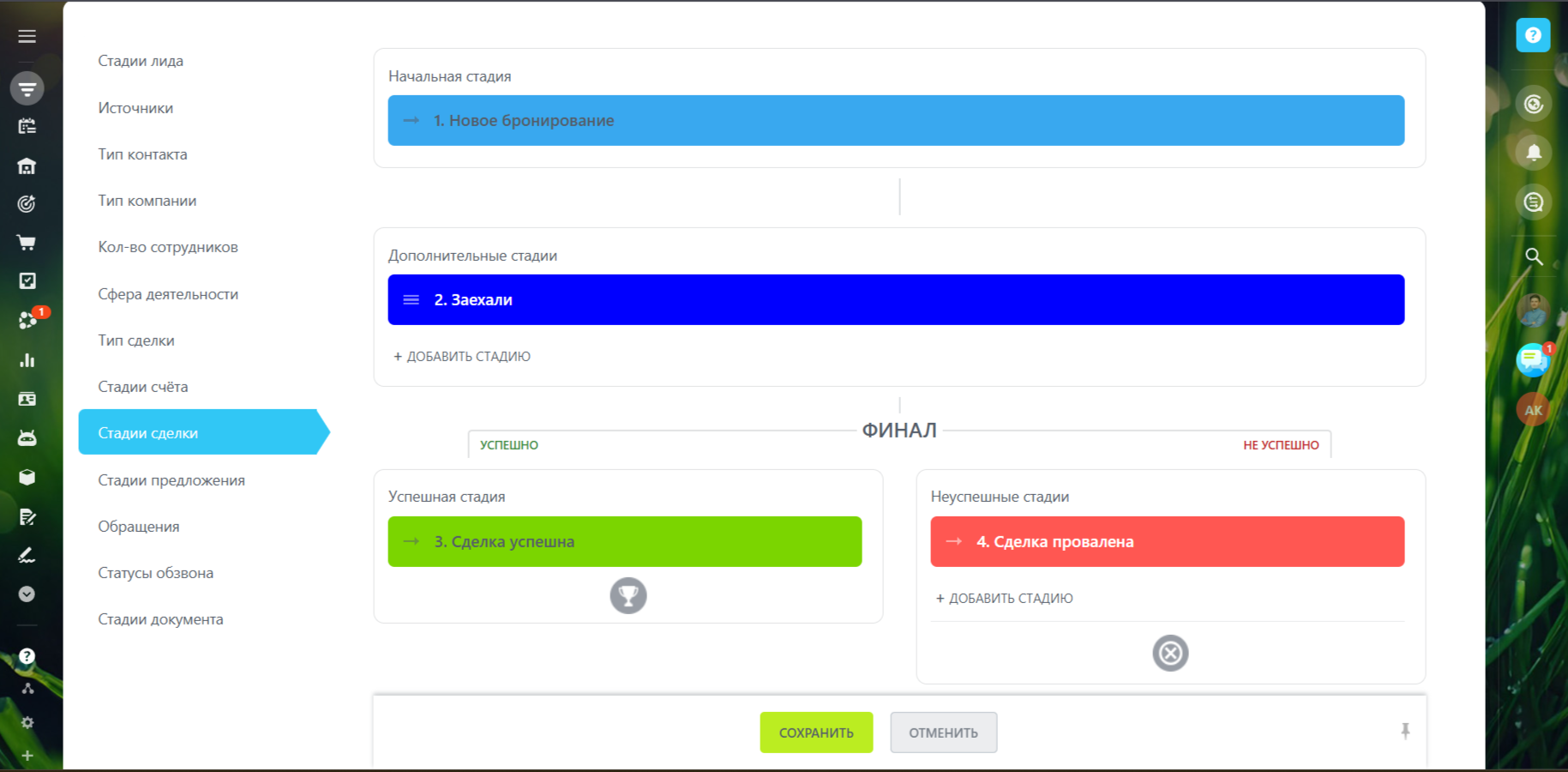Go to Тип контакта section

142,154
